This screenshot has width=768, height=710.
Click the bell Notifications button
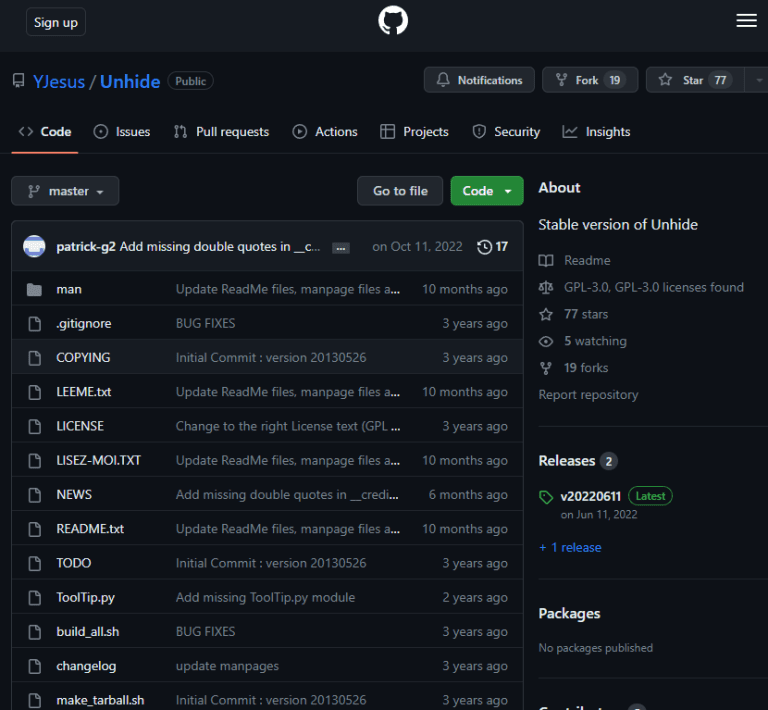click(478, 80)
